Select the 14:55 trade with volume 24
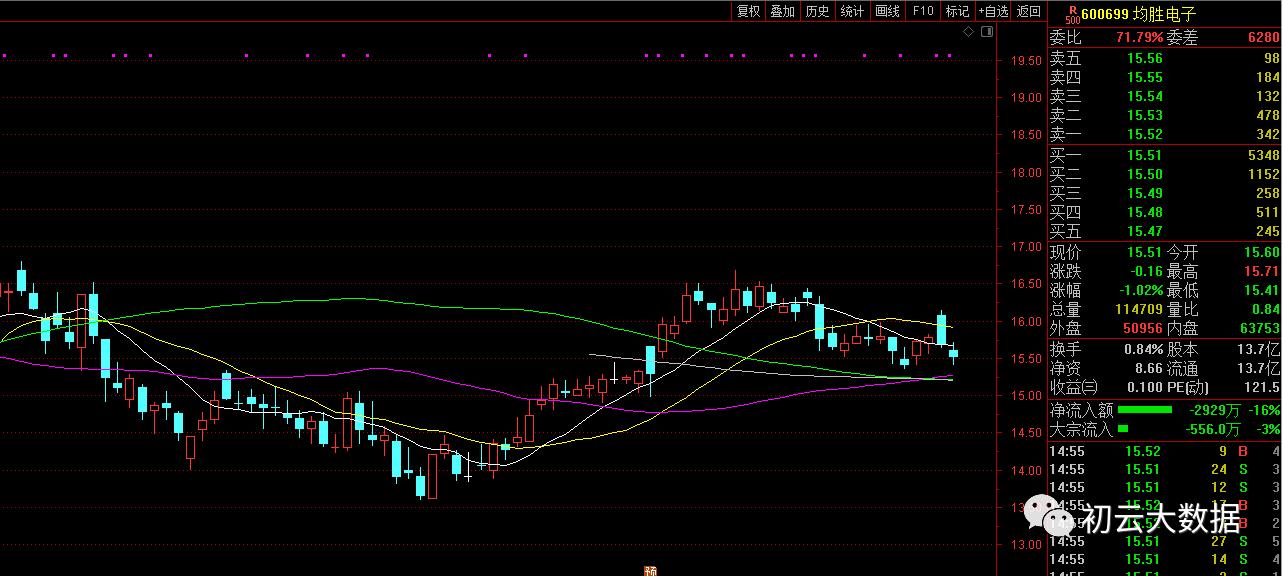The height and width of the screenshot is (576, 1283). click(x=1164, y=469)
